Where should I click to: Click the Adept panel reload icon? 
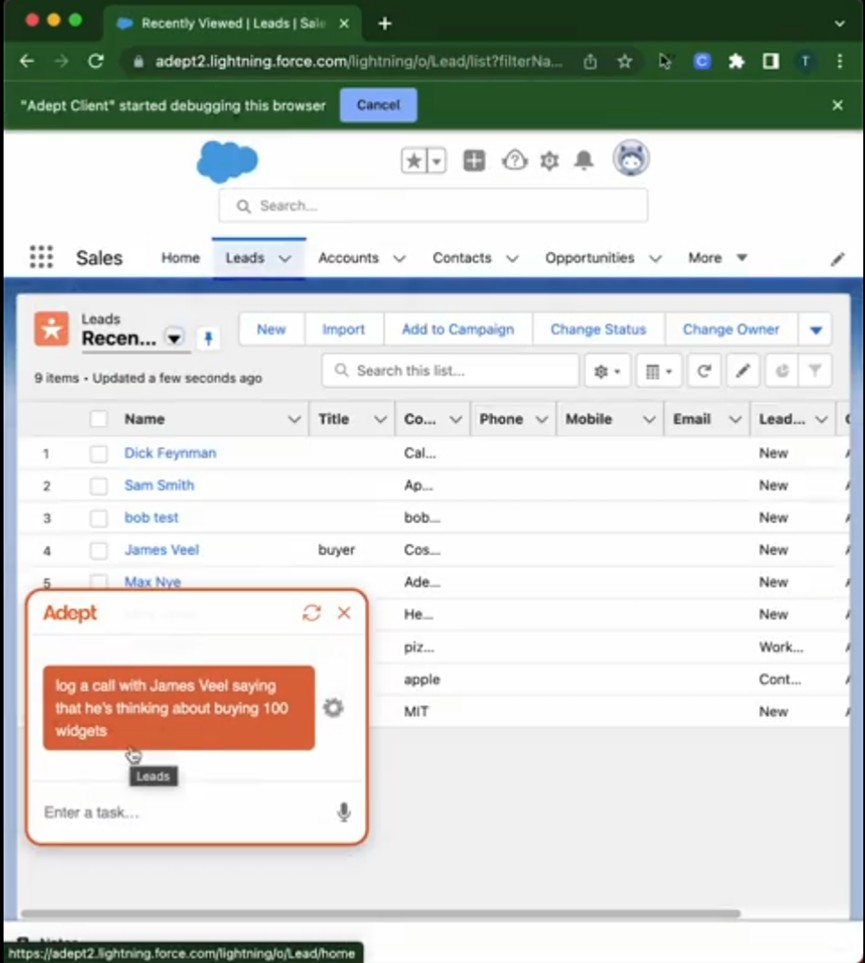(311, 613)
